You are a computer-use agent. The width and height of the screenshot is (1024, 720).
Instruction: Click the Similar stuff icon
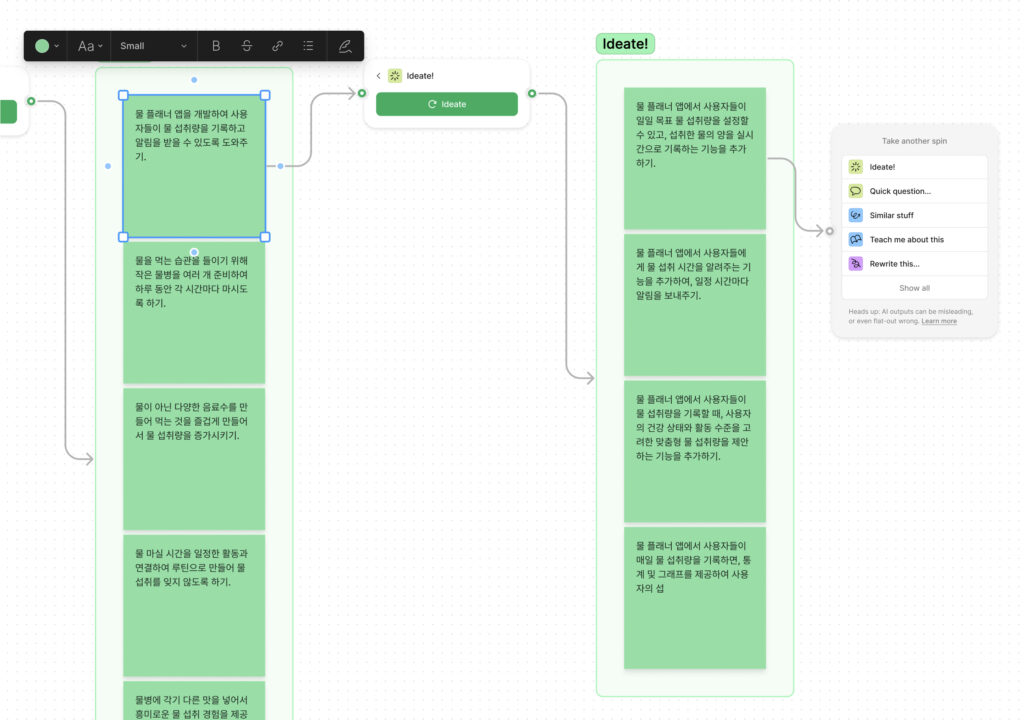(856, 216)
